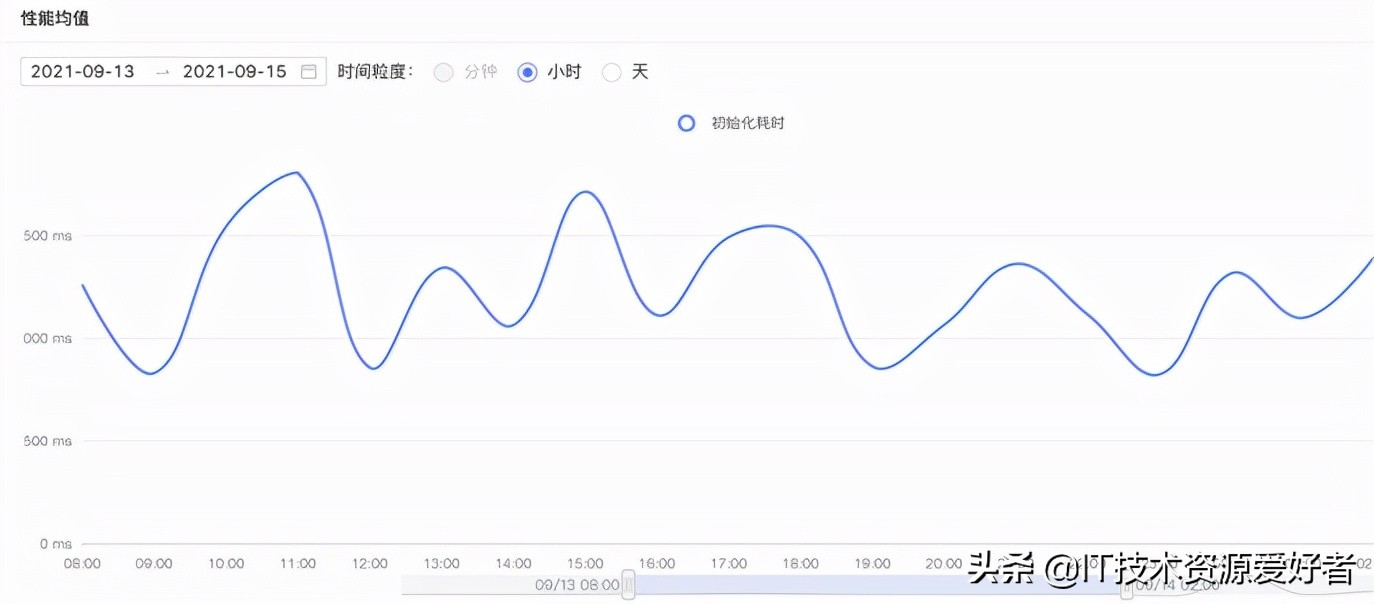The width and height of the screenshot is (1374, 604).
Task: Click the 性能均值 panel title
Action: point(55,17)
